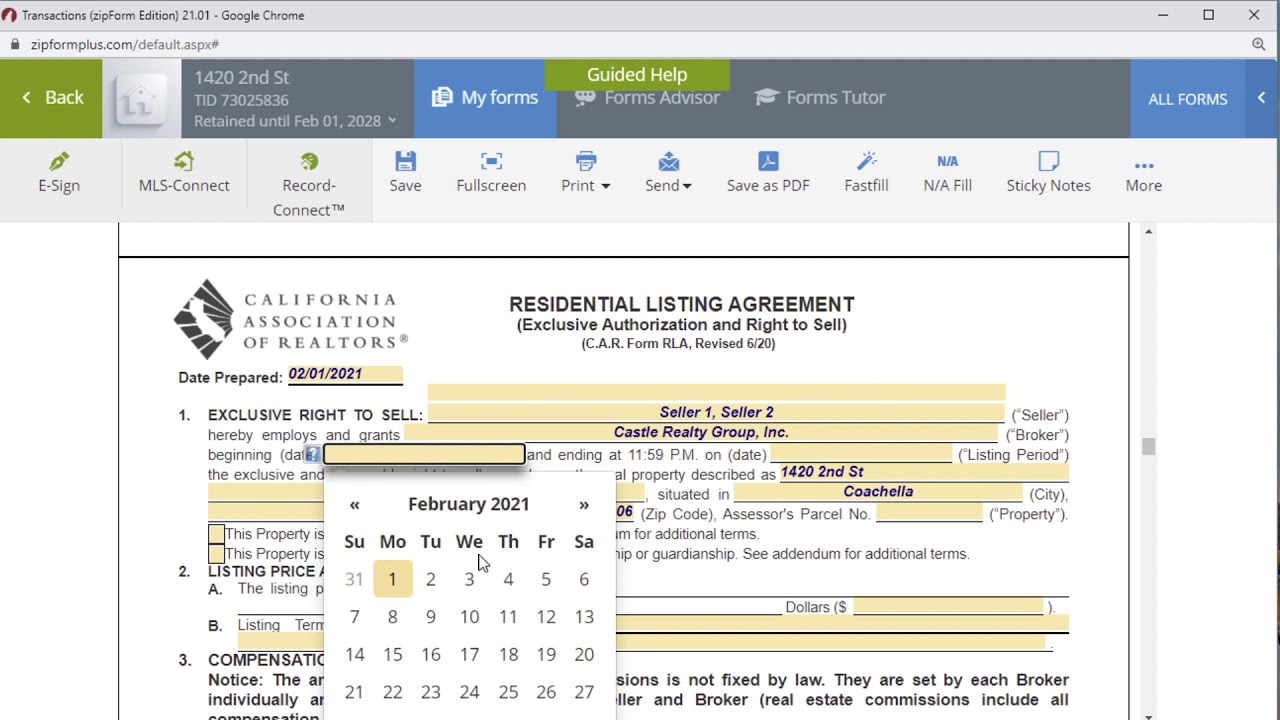Image resolution: width=1280 pixels, height=720 pixels.
Task: Switch form to Fullscreen view
Action: tap(491, 172)
